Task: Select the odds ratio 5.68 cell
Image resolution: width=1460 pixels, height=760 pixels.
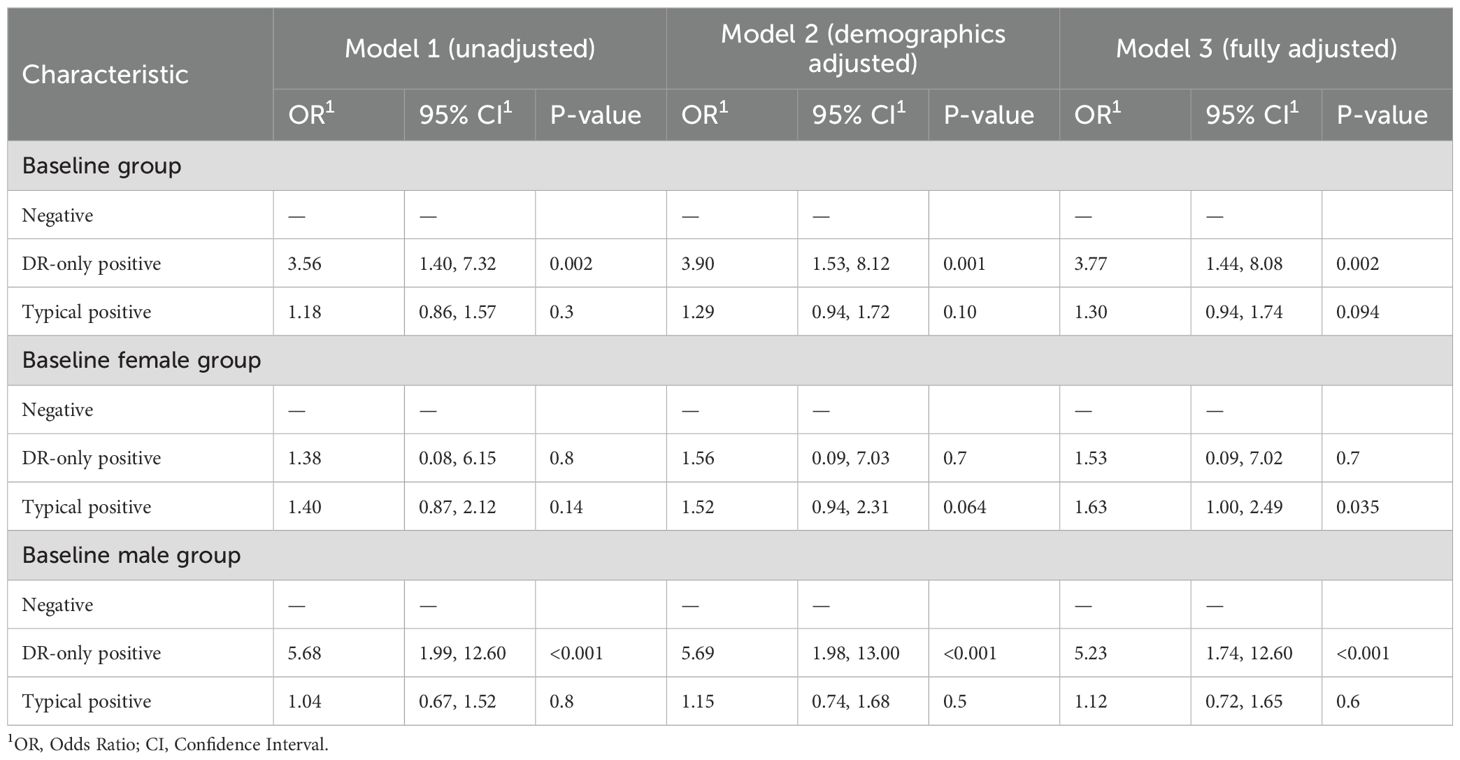Action: [298, 653]
